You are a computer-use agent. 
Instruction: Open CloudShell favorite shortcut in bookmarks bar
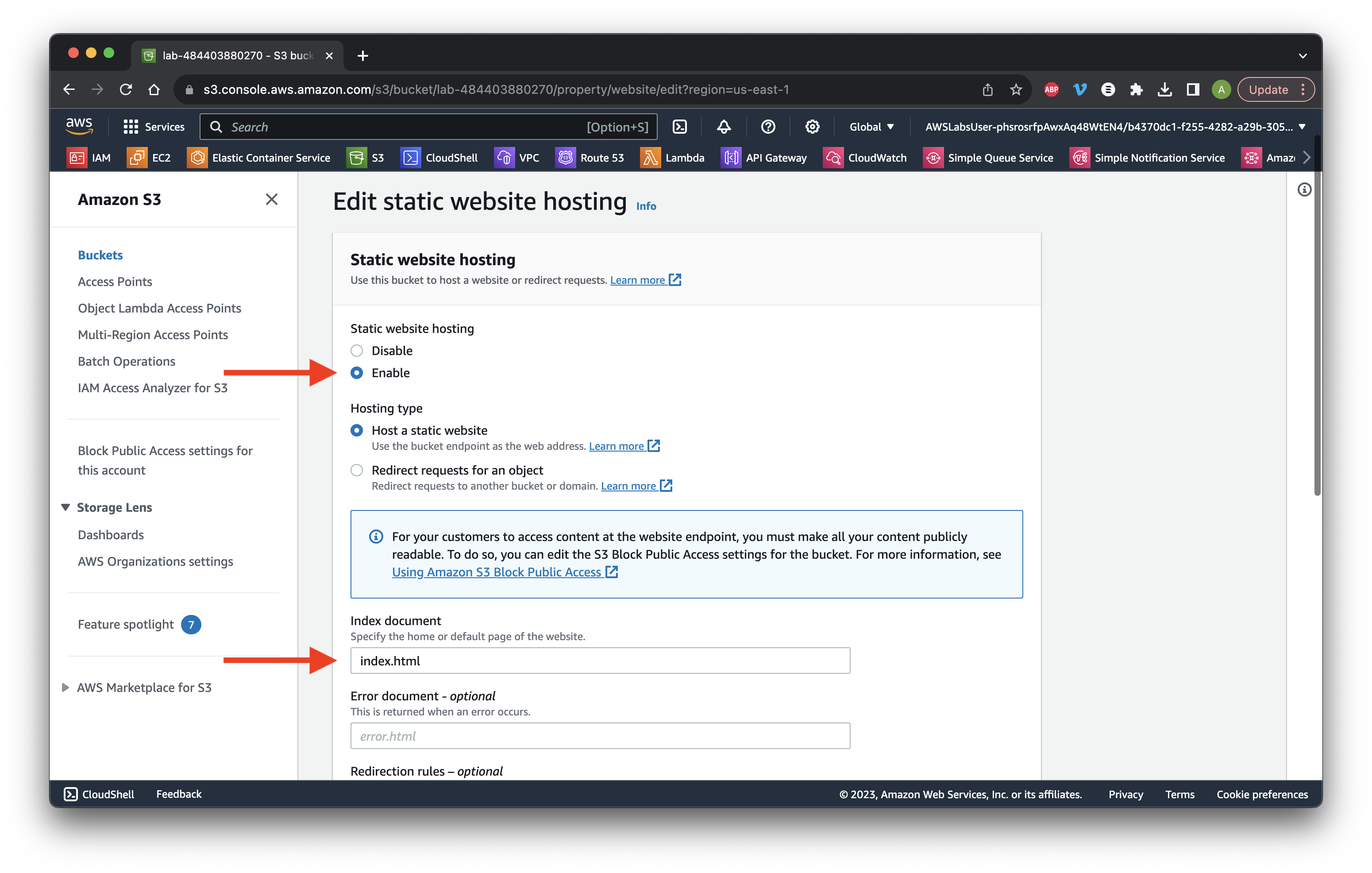click(439, 158)
